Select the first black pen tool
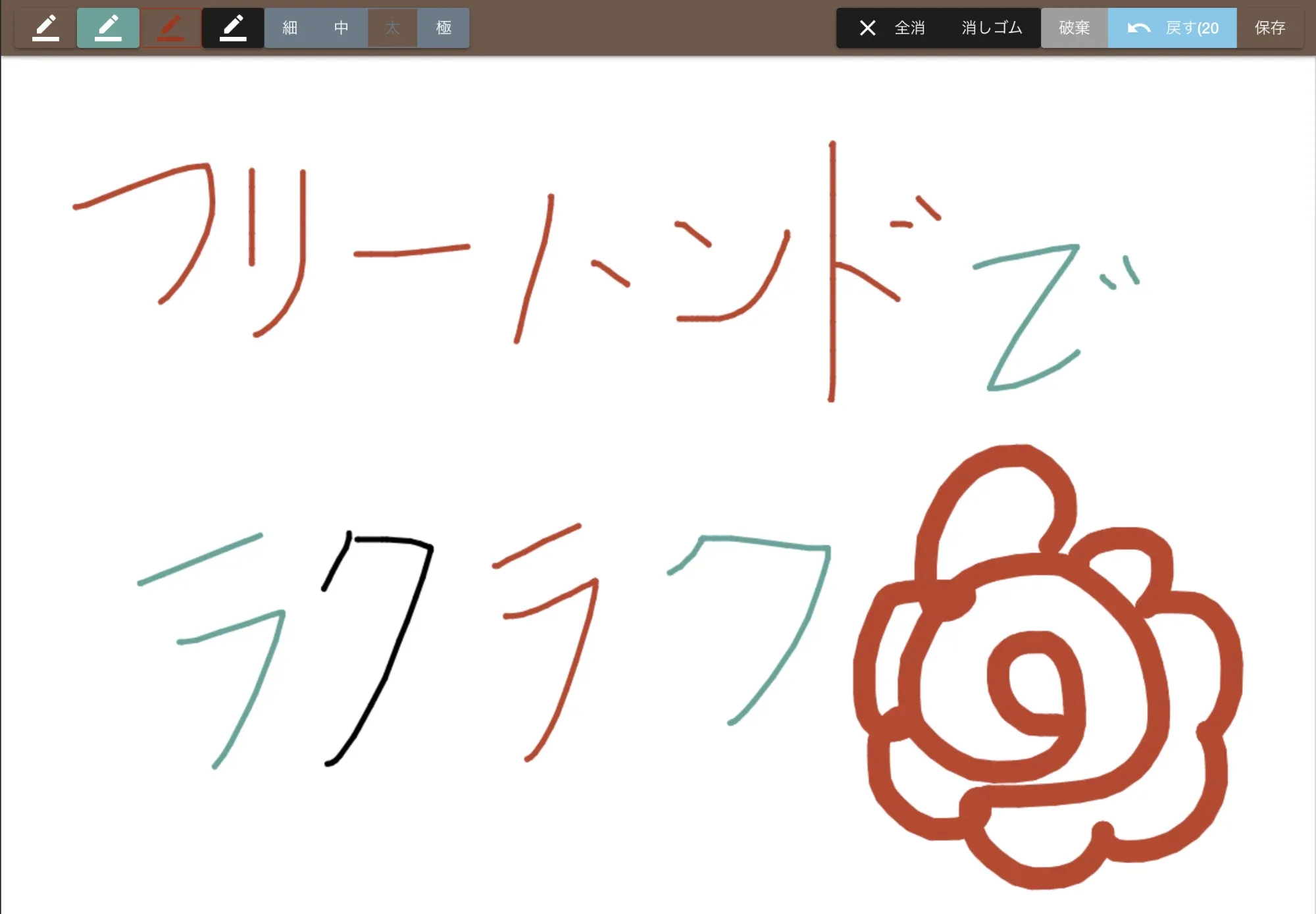 46,28
